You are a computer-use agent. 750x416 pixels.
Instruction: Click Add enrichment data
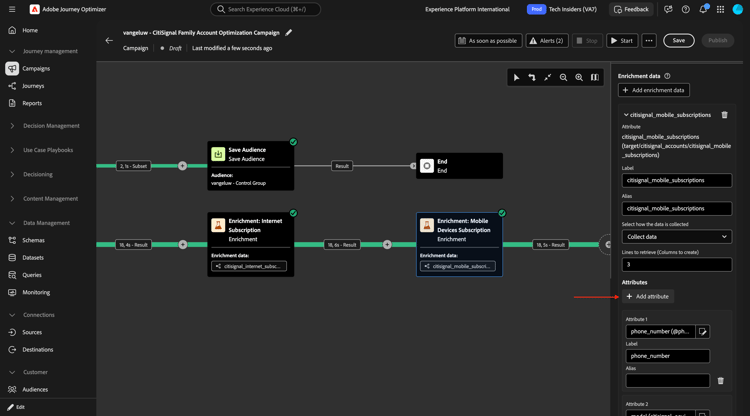tap(653, 90)
